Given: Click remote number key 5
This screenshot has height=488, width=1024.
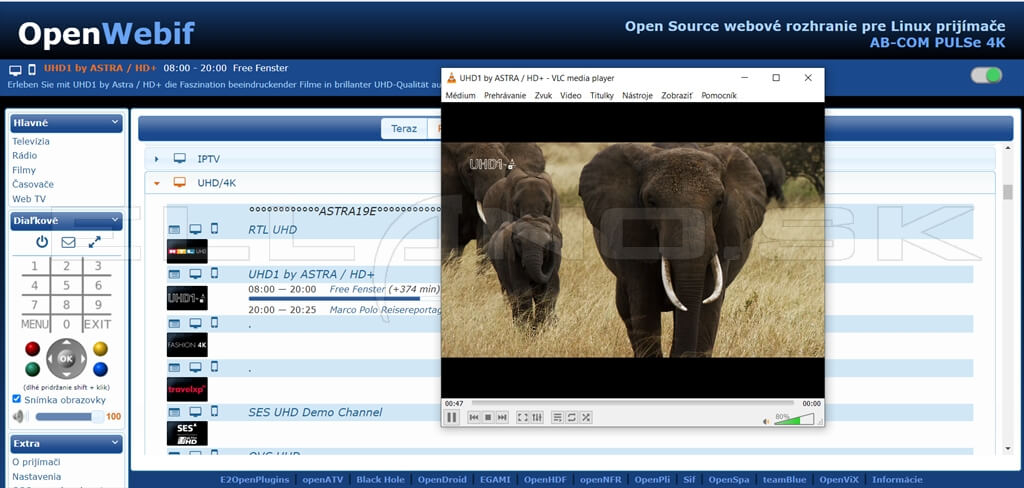Looking at the screenshot, I should (66, 285).
